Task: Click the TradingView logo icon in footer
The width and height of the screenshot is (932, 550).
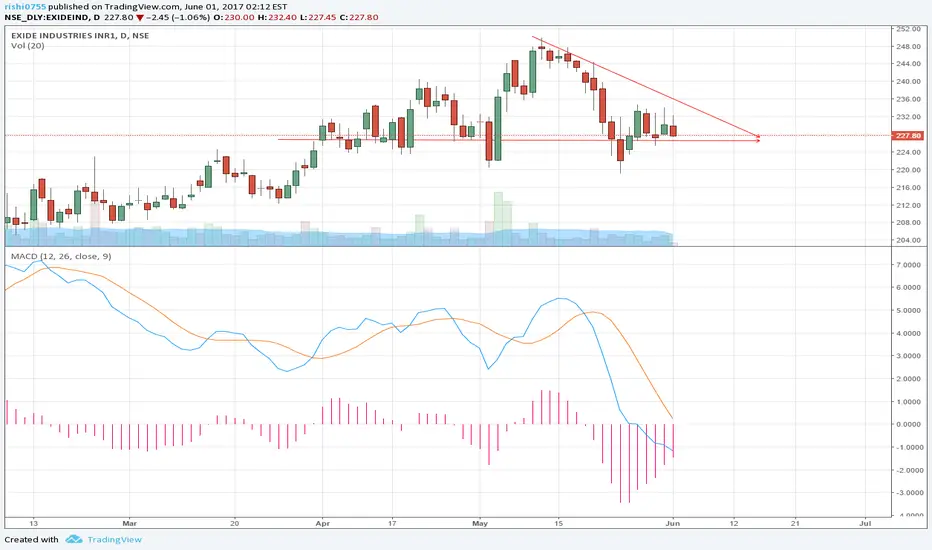Action: (74, 539)
